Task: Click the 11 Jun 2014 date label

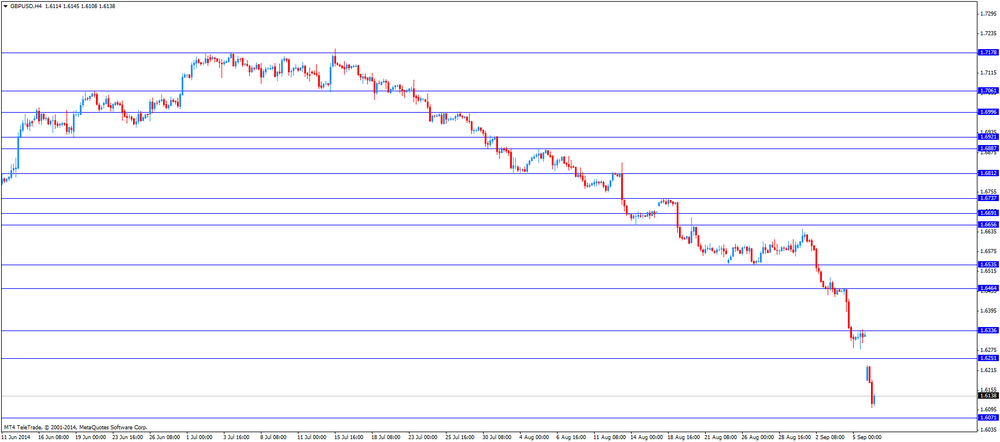Action: coord(17,438)
